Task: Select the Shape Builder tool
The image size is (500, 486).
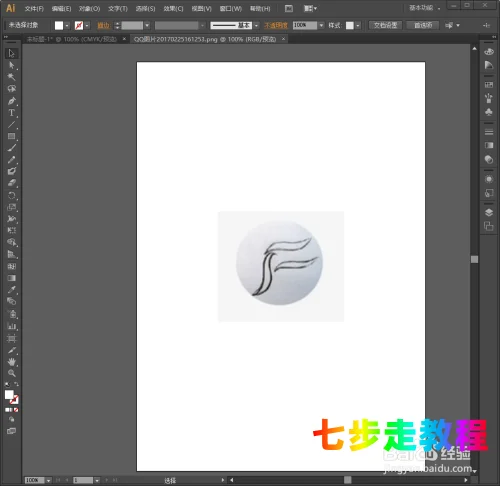Action: click(11, 242)
